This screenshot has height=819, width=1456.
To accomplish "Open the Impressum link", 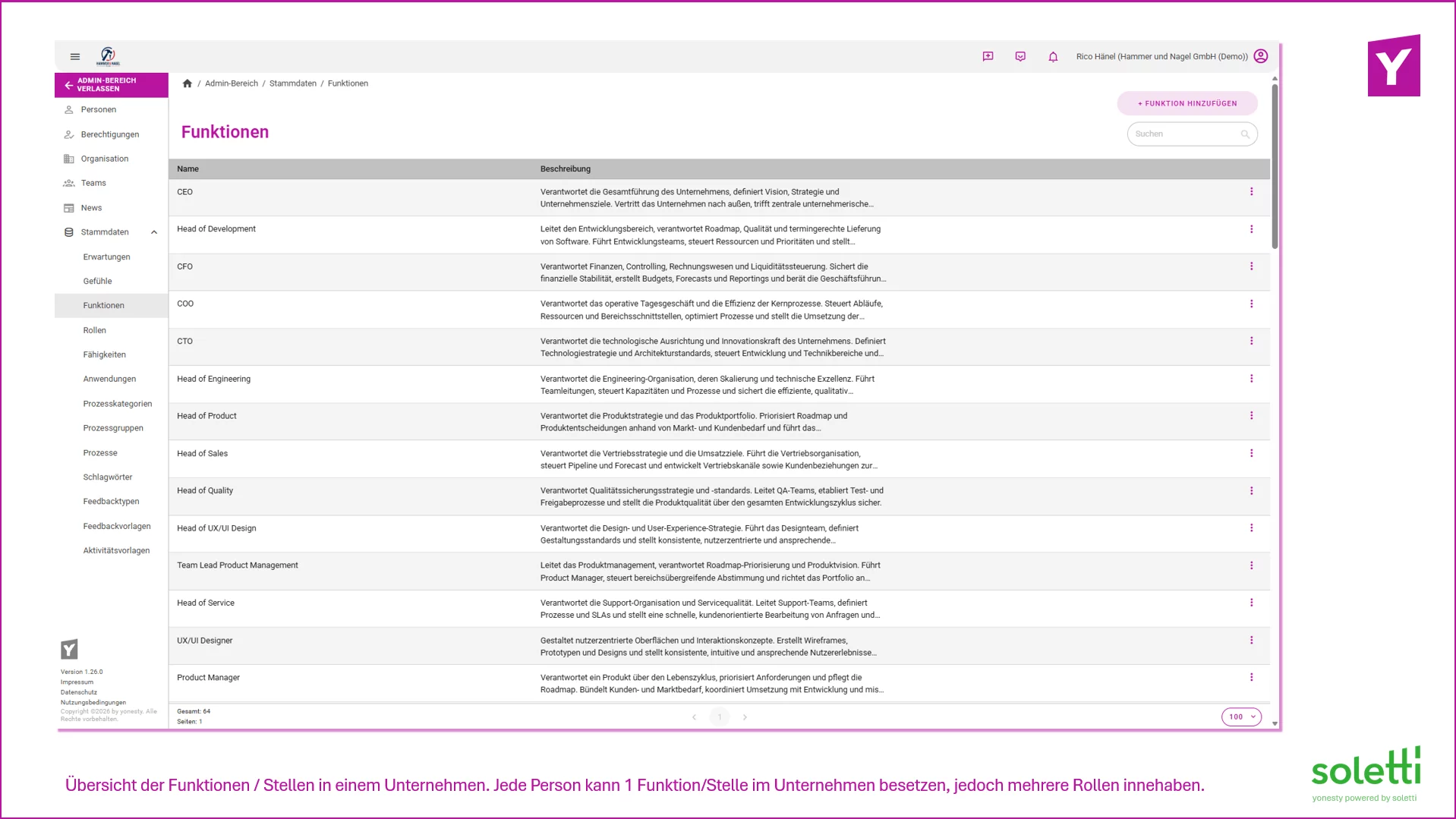I will (x=77, y=682).
